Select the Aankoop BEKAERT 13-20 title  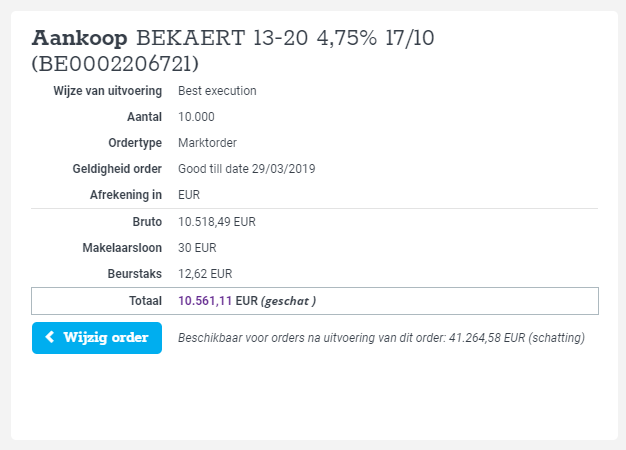coord(233,38)
